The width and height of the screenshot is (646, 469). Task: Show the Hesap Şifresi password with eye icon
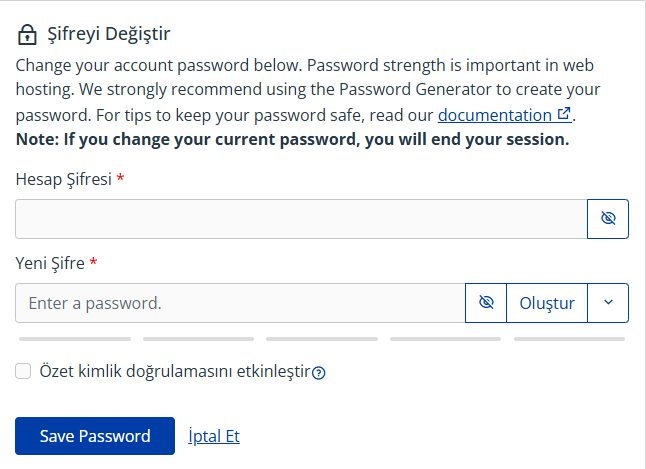coord(608,219)
